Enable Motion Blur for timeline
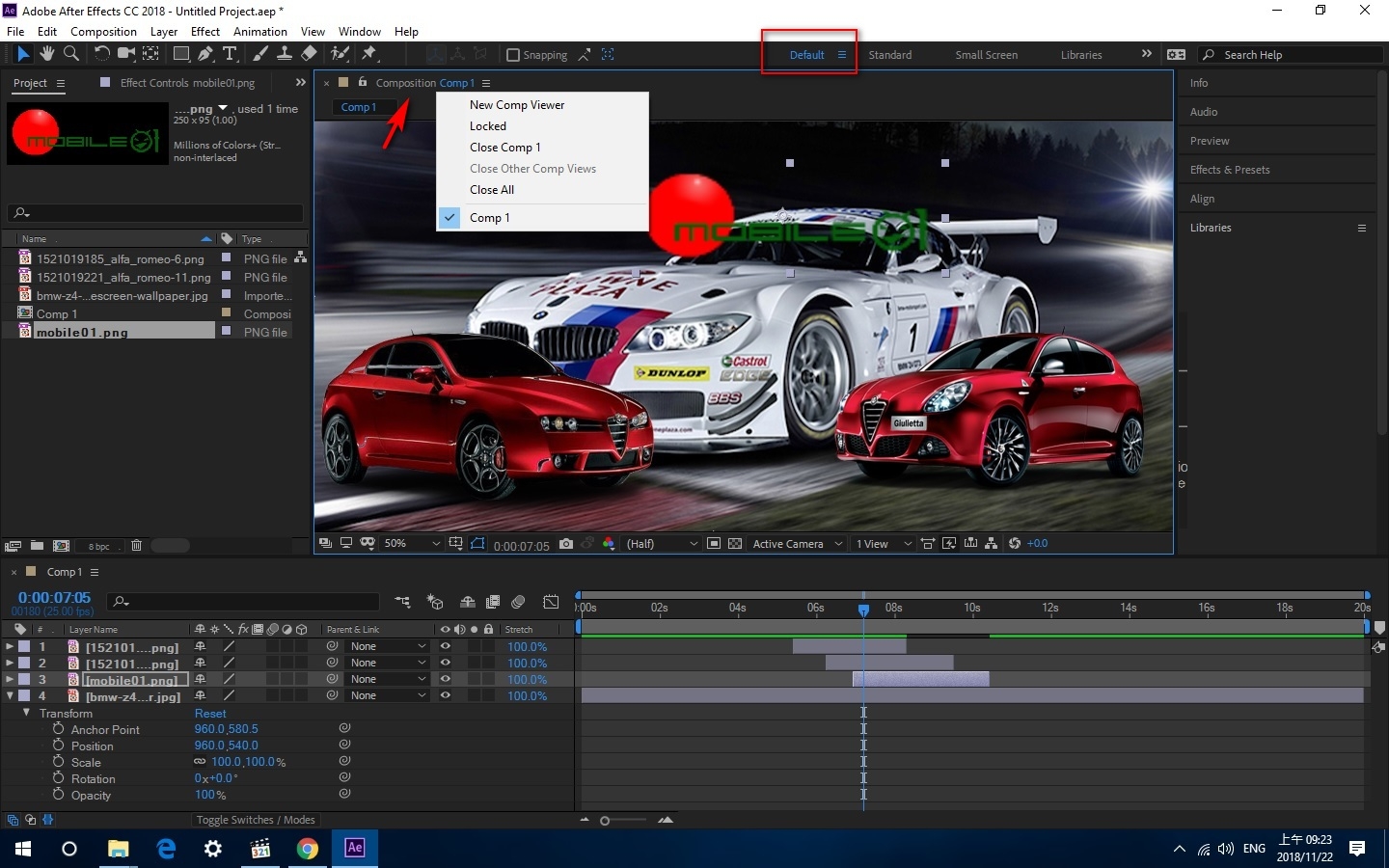 518,602
